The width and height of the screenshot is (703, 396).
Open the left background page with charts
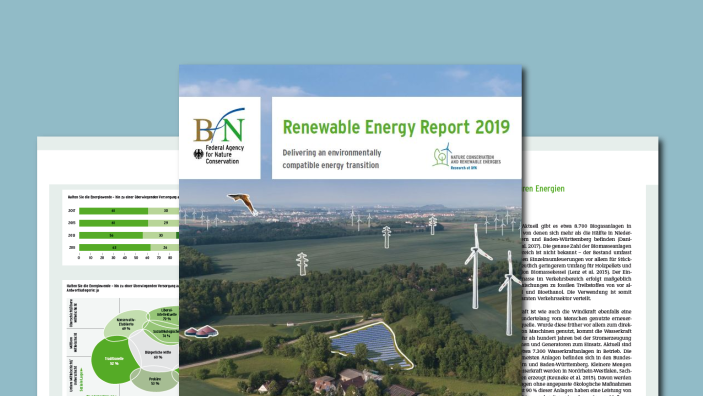tap(108, 266)
